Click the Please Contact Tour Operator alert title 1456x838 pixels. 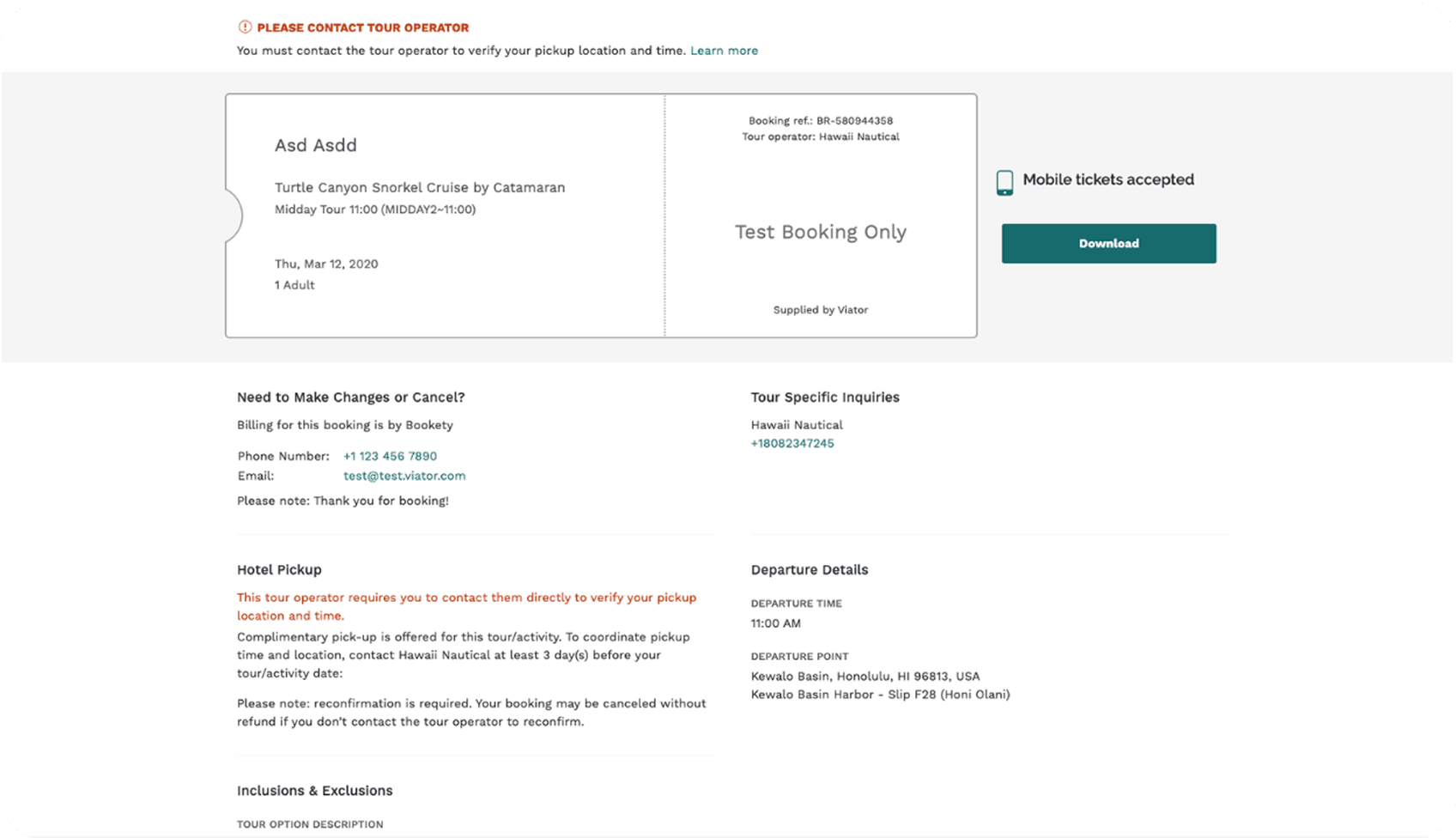[x=363, y=27]
